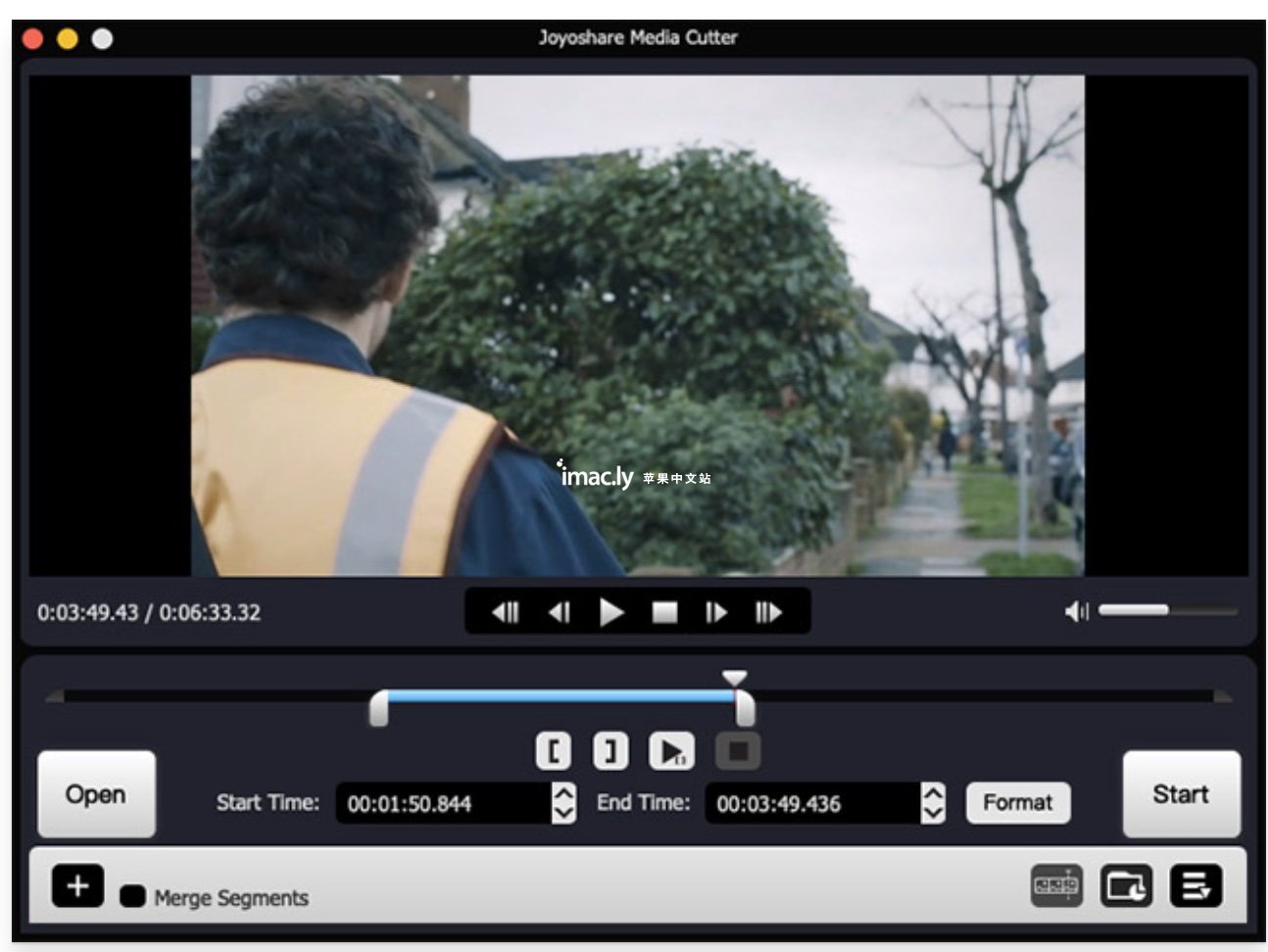Open the output folder icon
The height and width of the screenshot is (952, 1268).
point(1126,886)
